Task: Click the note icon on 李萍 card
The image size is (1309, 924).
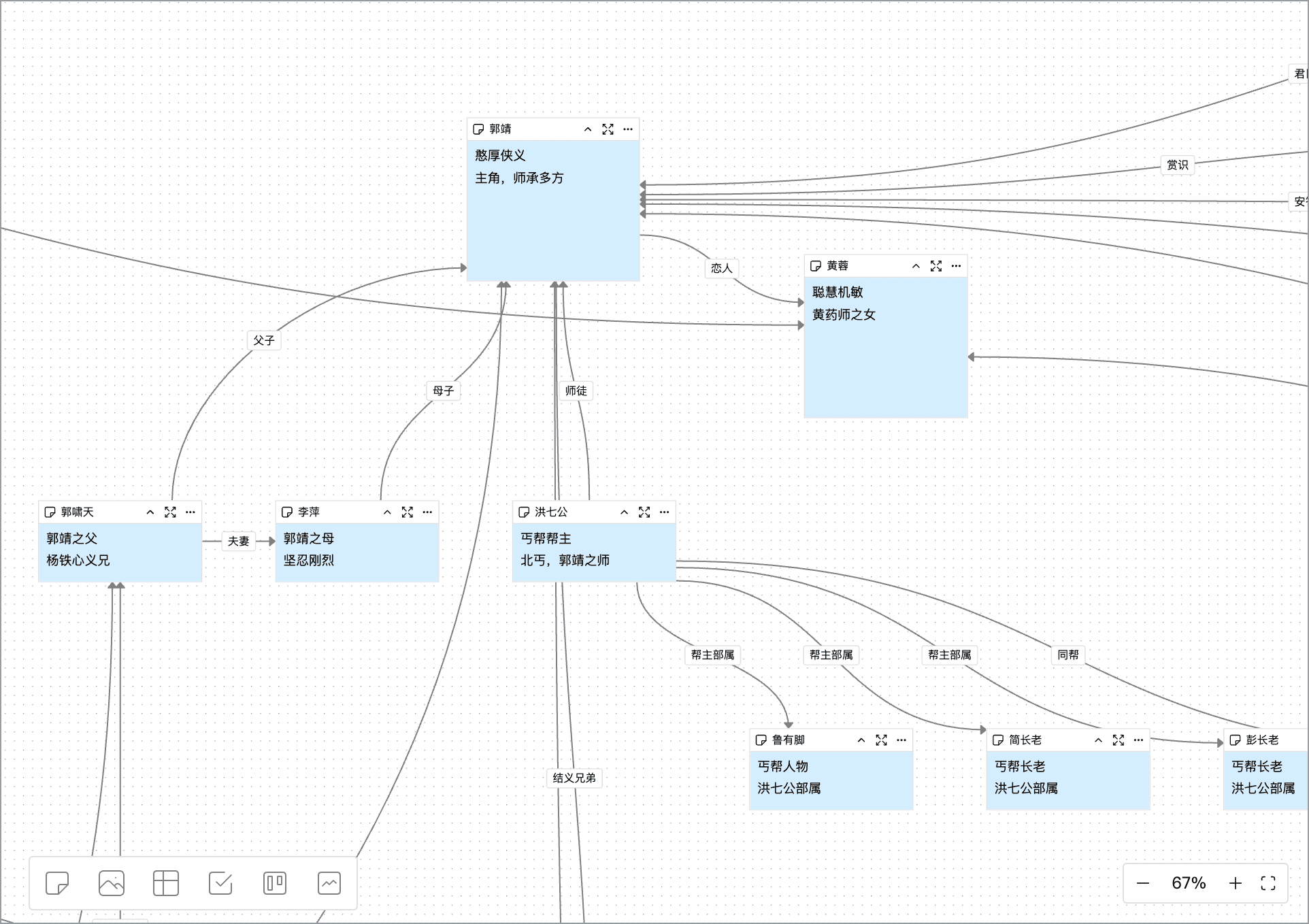Action: (287, 512)
